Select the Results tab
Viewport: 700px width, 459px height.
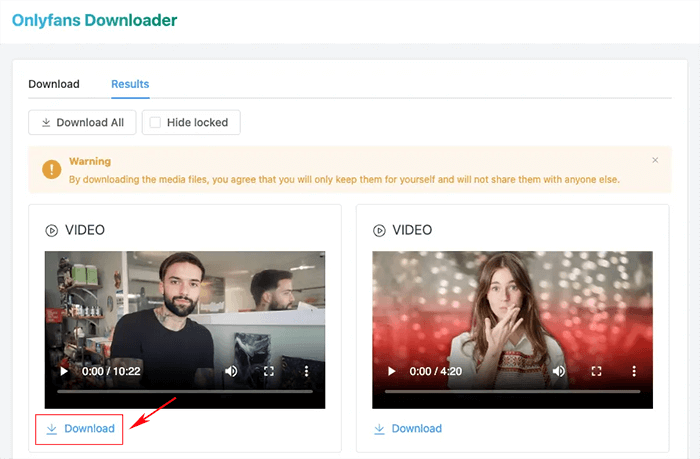pyautogui.click(x=130, y=84)
